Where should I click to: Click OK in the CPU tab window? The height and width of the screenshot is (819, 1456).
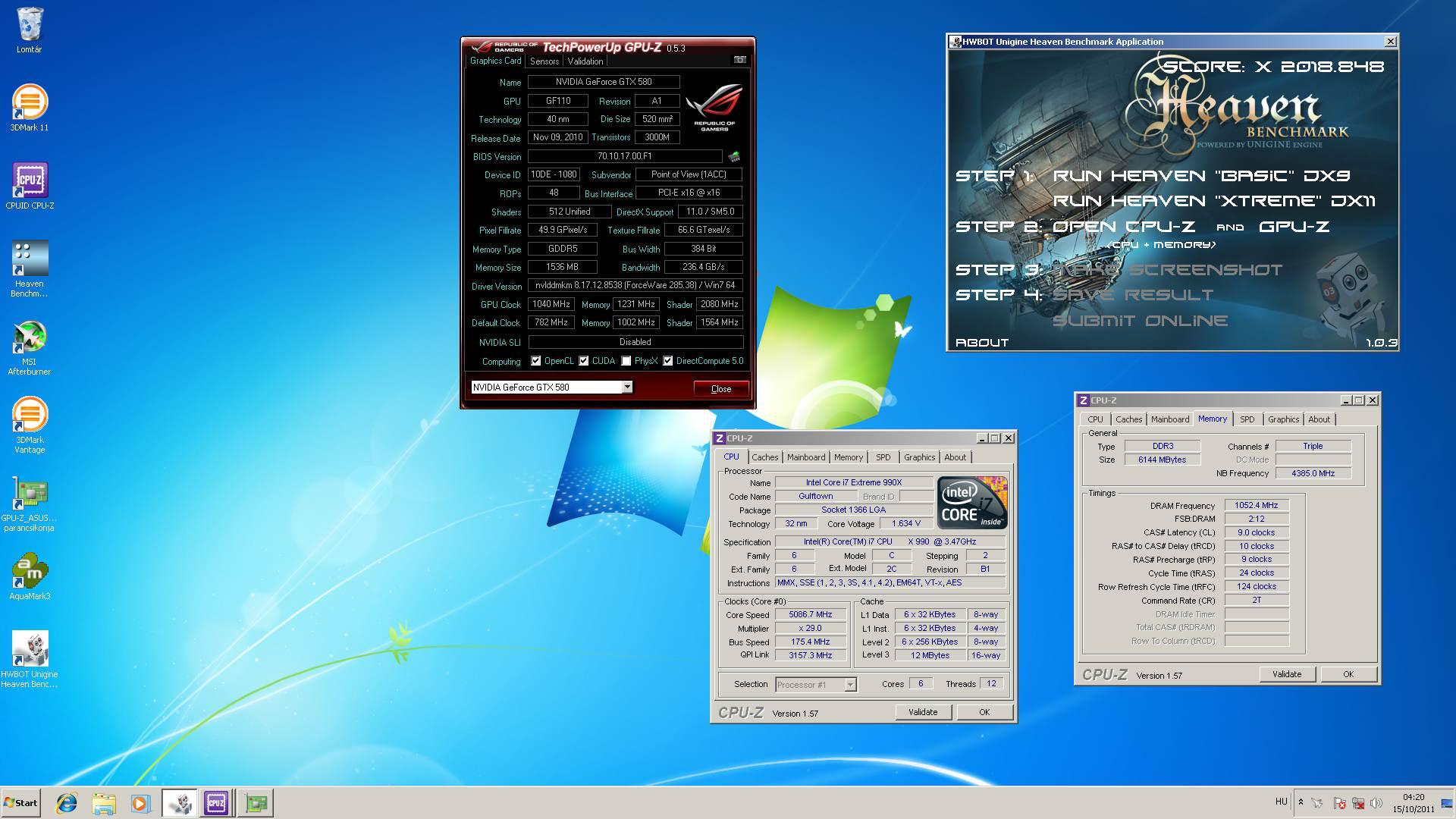[x=984, y=712]
